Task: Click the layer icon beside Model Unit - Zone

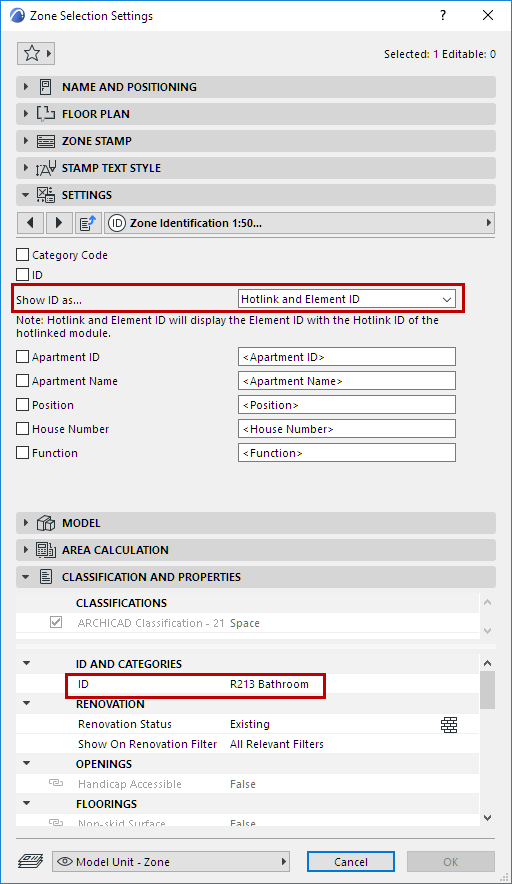Action: pos(30,861)
